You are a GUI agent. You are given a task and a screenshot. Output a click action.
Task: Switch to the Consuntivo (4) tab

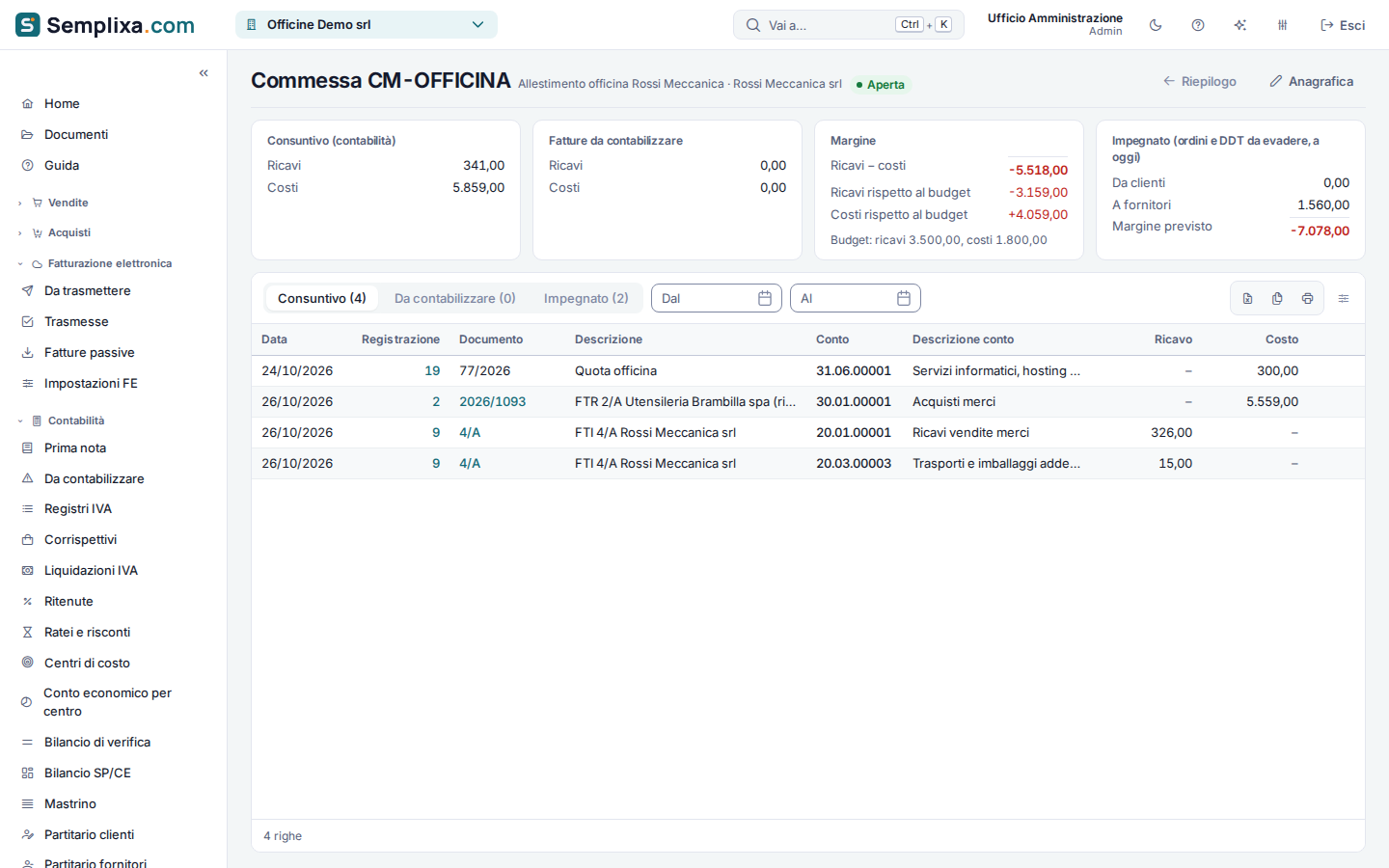(322, 298)
